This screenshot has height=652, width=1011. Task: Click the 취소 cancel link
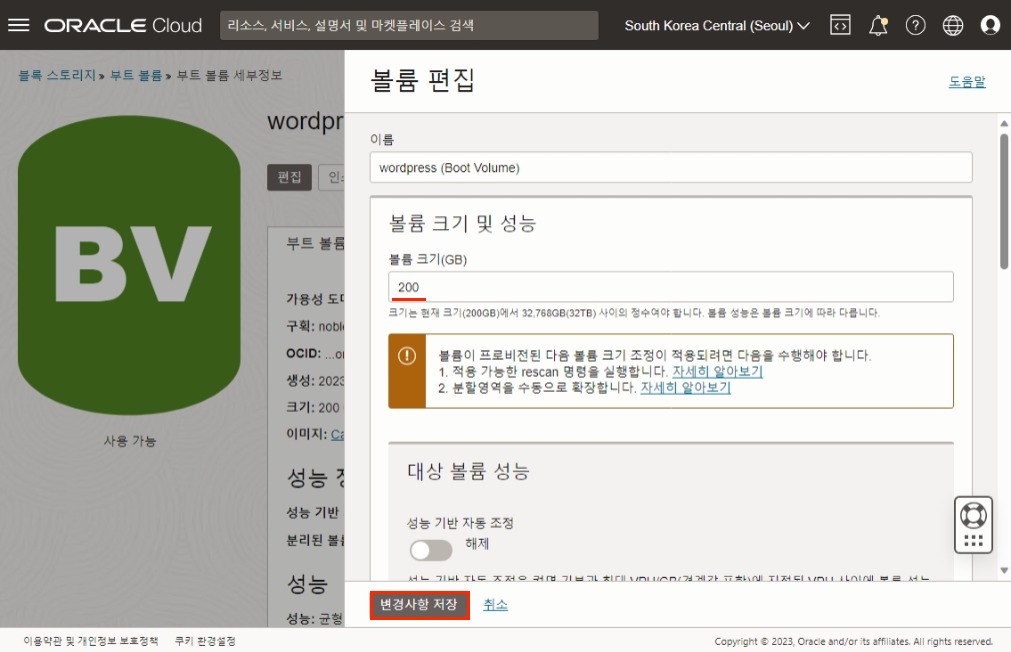(495, 604)
